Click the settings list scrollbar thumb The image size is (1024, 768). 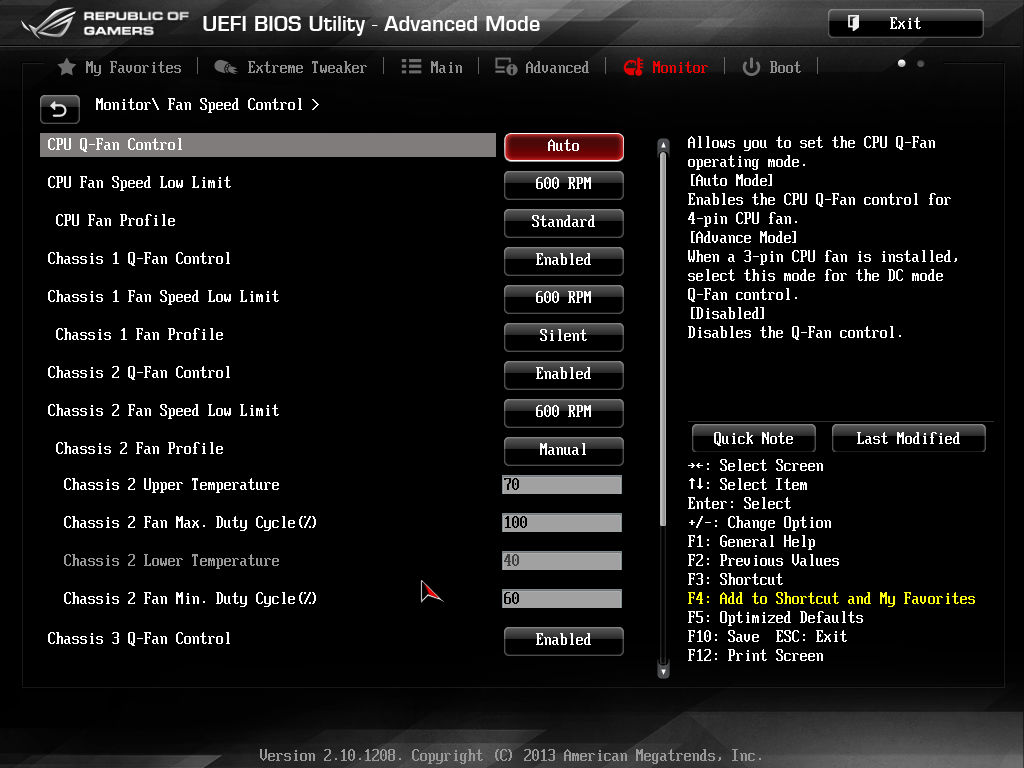pos(664,340)
